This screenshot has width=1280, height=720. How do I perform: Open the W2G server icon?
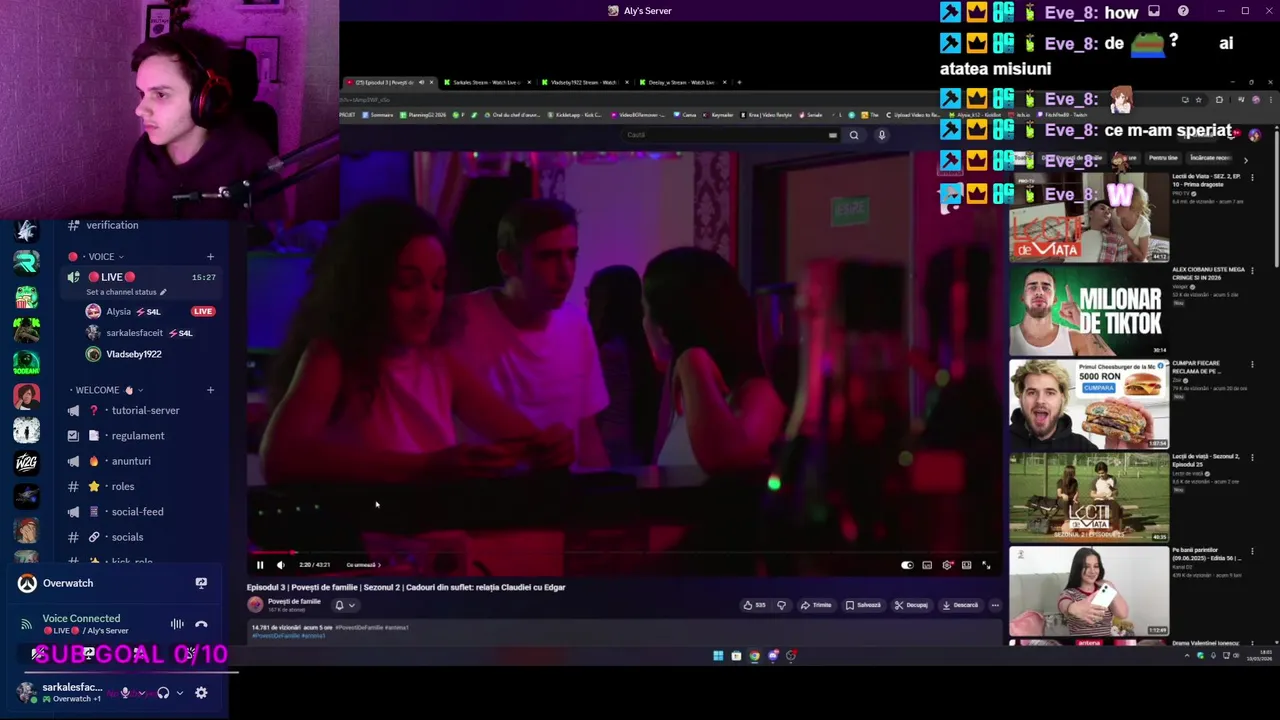pos(26,462)
